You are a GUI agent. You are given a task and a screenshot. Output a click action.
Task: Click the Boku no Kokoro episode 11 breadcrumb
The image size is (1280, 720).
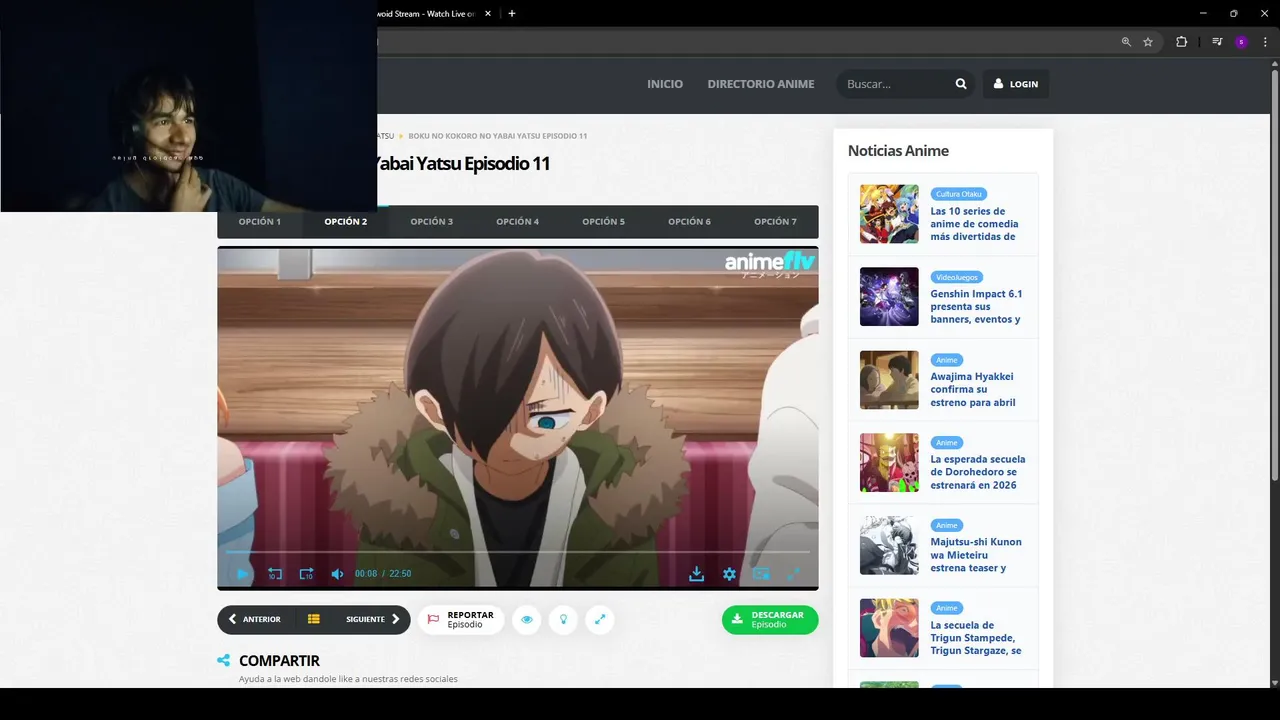pyautogui.click(x=498, y=136)
